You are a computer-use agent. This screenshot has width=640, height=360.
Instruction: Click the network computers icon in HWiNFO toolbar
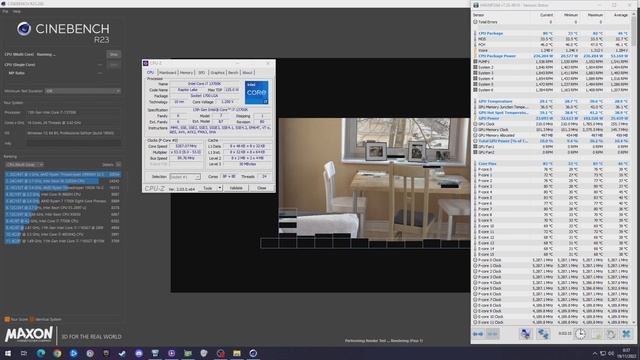point(543,334)
